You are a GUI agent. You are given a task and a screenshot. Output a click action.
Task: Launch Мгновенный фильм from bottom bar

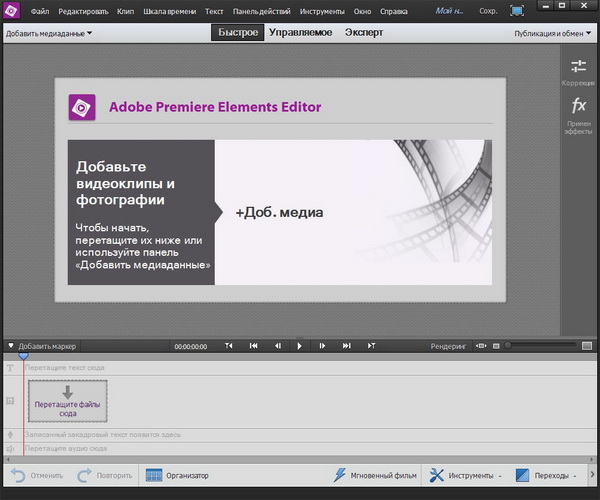coord(340,475)
